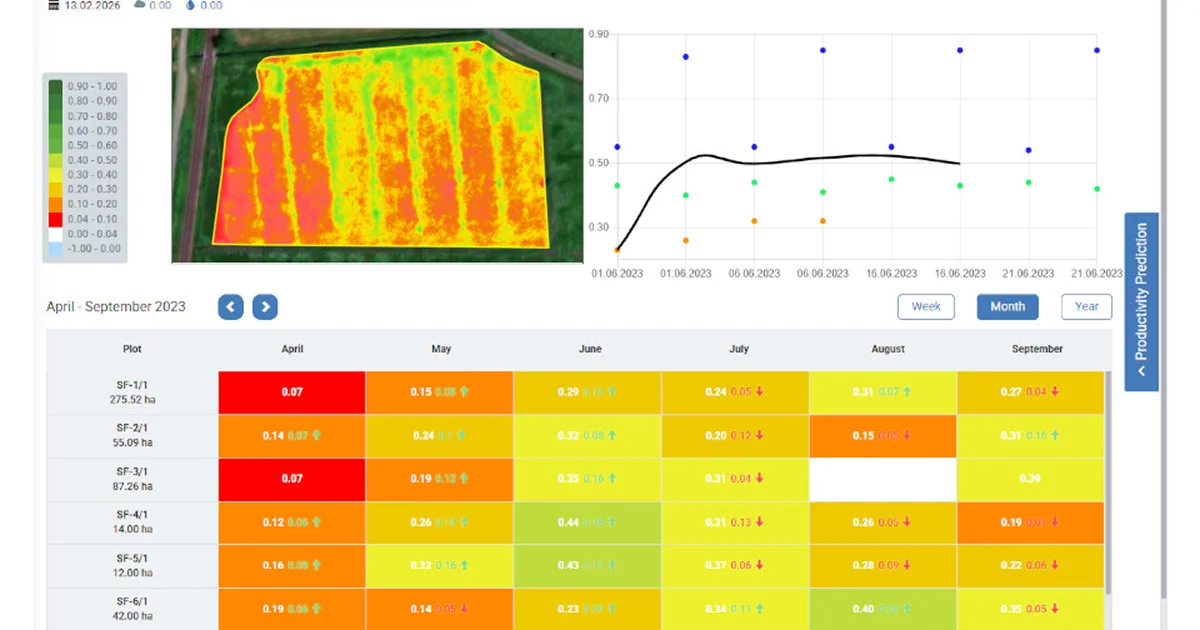The width and height of the screenshot is (1200, 630).
Task: Go to the previous period with left arrow
Action: [231, 307]
